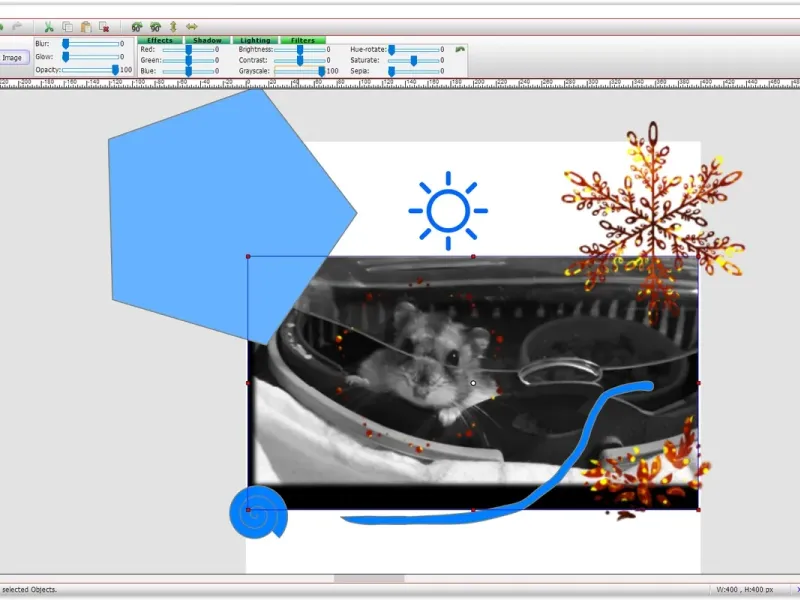The image size is (800, 600).
Task: Click the Grayscale slider
Action: coord(300,71)
